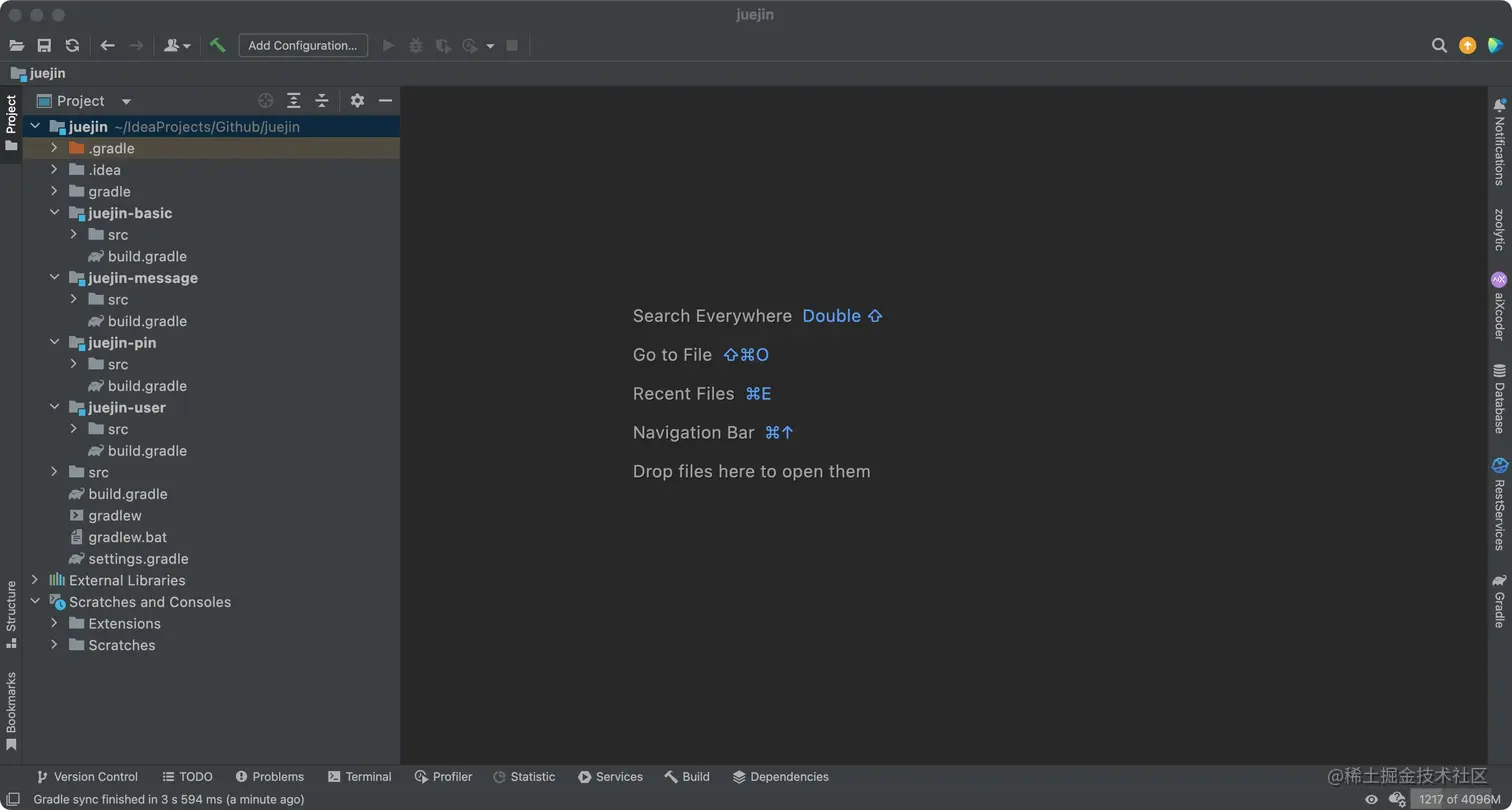
Task: Open the Notifications side tab
Action: point(1499,142)
